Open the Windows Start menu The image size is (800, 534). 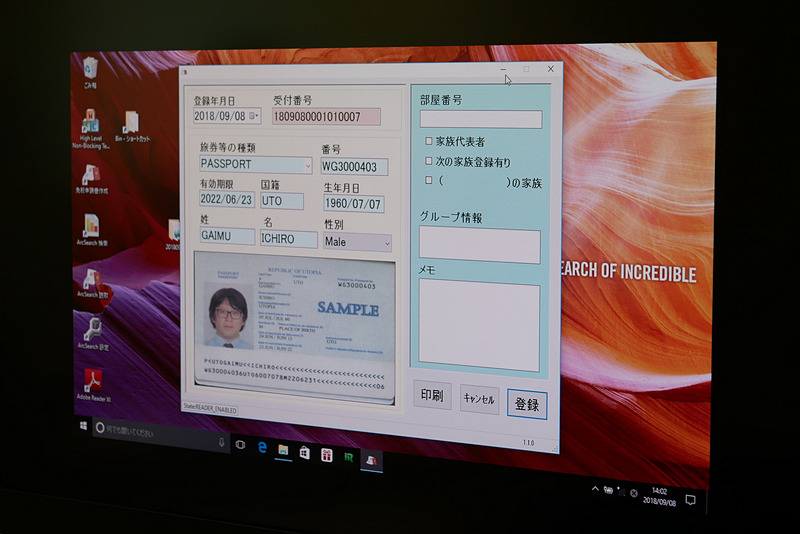(83, 426)
